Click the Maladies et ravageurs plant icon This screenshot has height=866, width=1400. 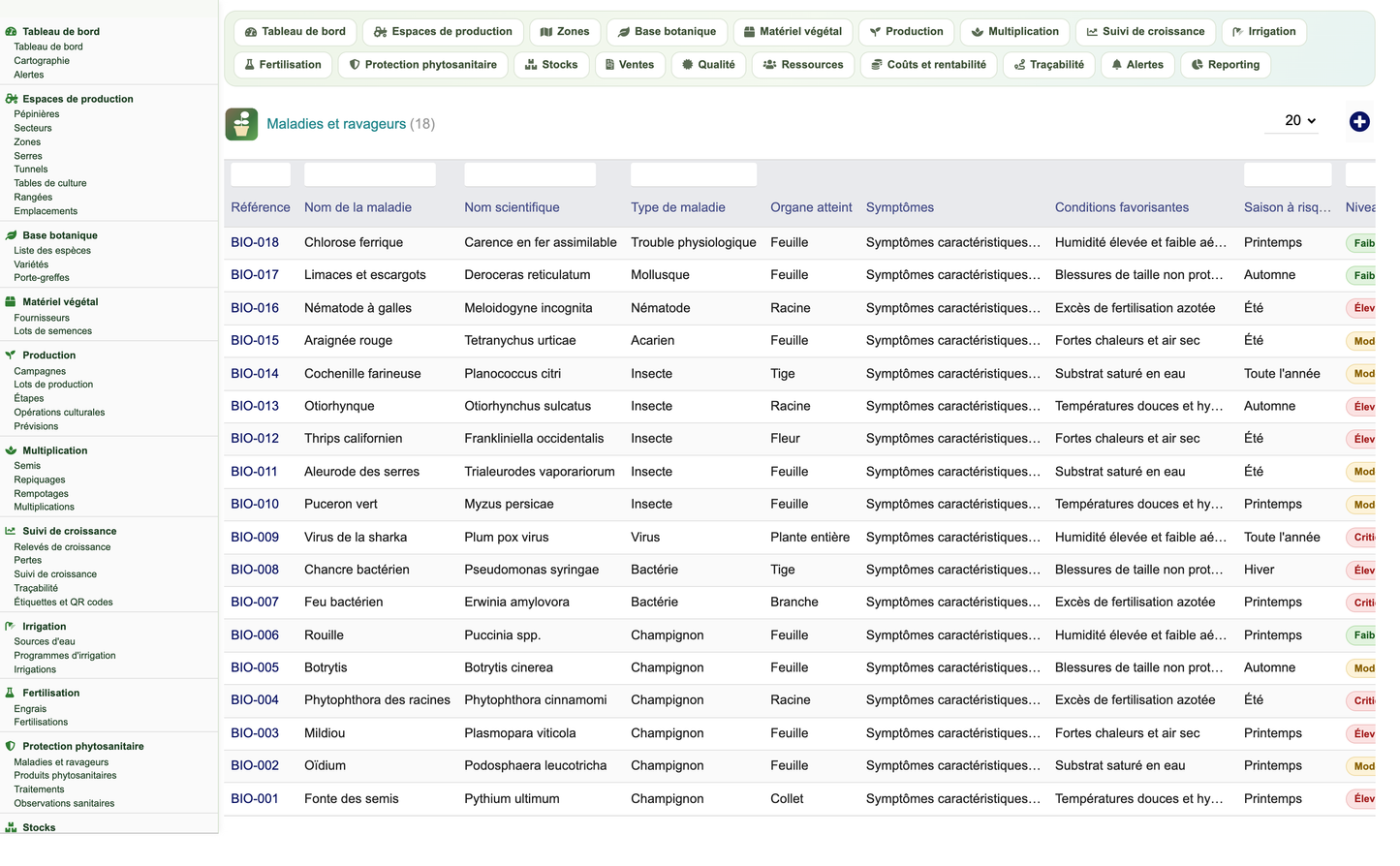(x=241, y=124)
